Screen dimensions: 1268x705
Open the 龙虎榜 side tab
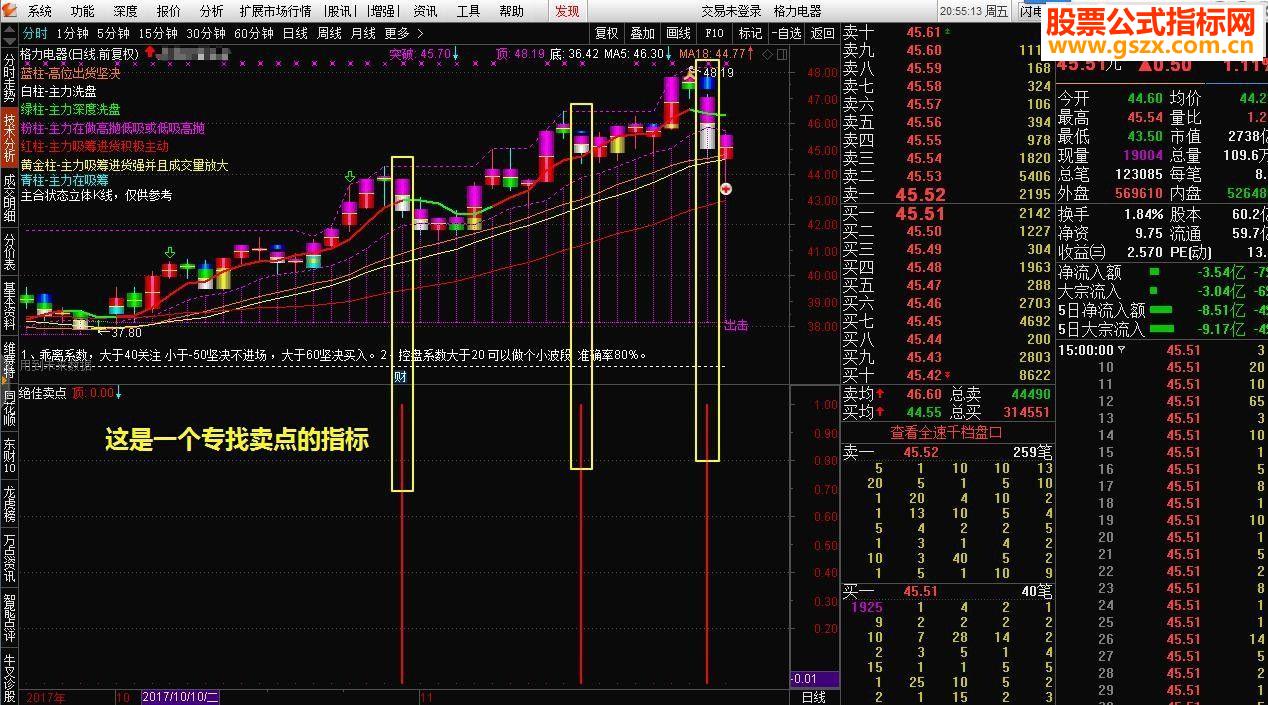[9, 504]
